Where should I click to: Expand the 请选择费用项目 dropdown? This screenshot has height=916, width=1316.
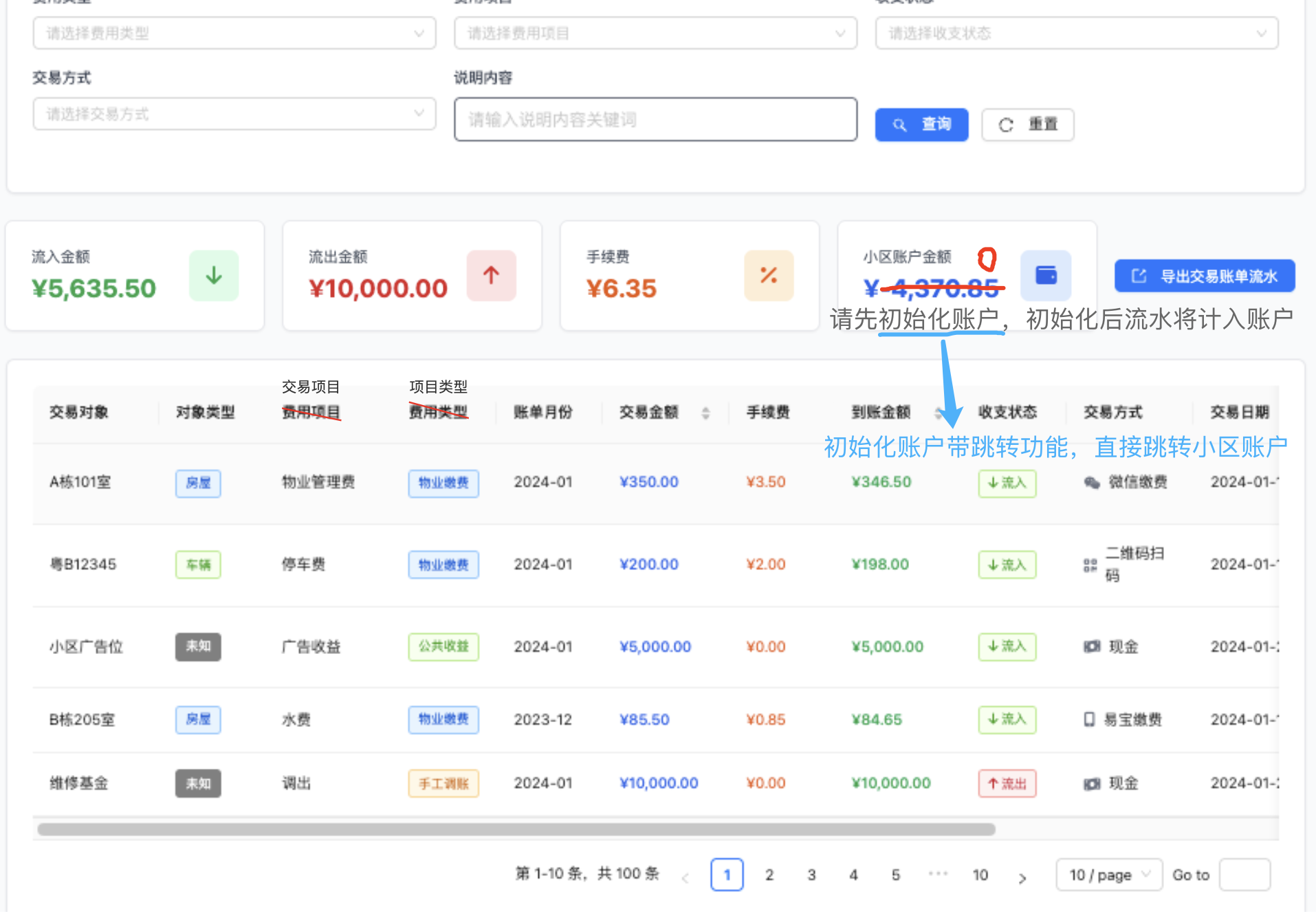coord(655,33)
